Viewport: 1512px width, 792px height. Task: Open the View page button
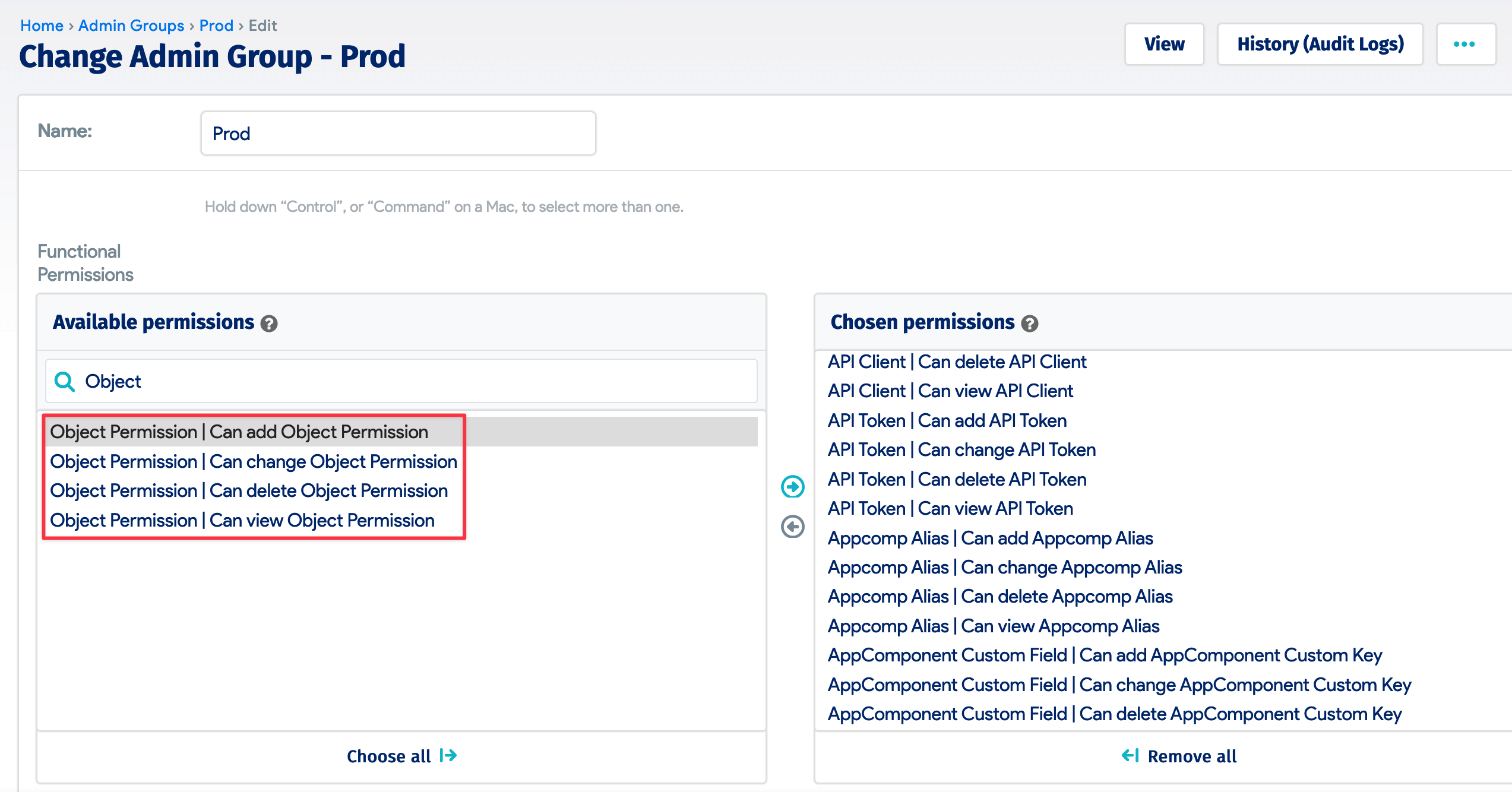[x=1164, y=45]
